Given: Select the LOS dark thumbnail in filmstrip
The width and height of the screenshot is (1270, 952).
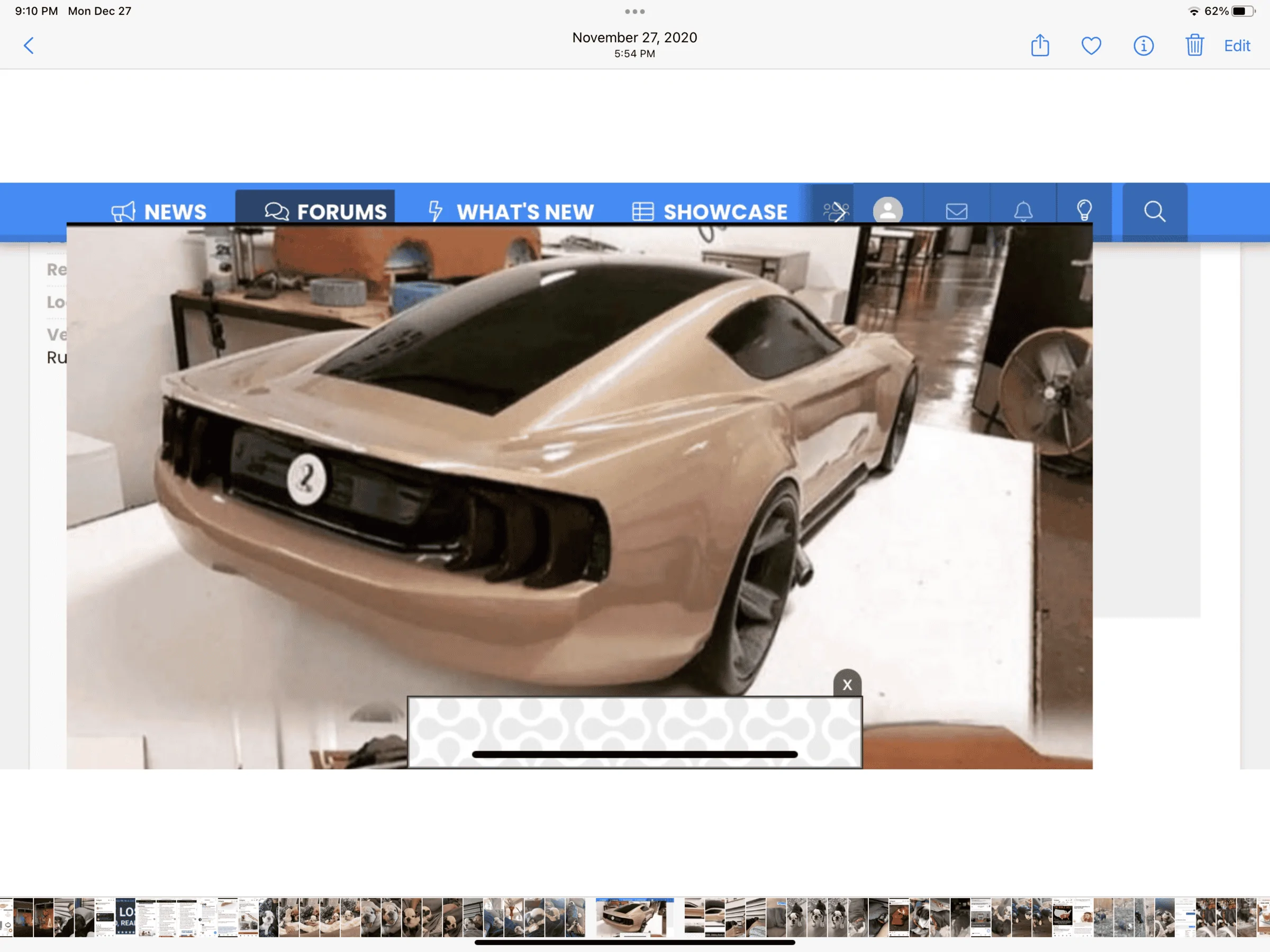Looking at the screenshot, I should click(x=126, y=917).
